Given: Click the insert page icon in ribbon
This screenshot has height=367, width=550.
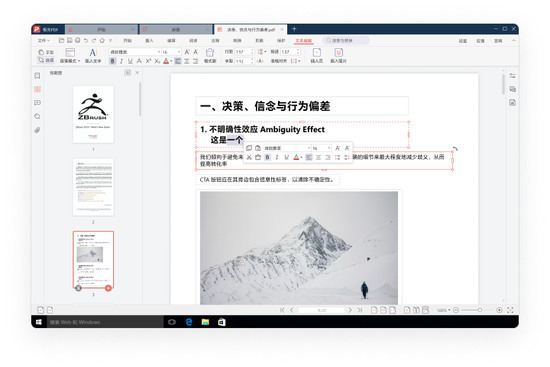Looking at the screenshot, I should tap(316, 53).
